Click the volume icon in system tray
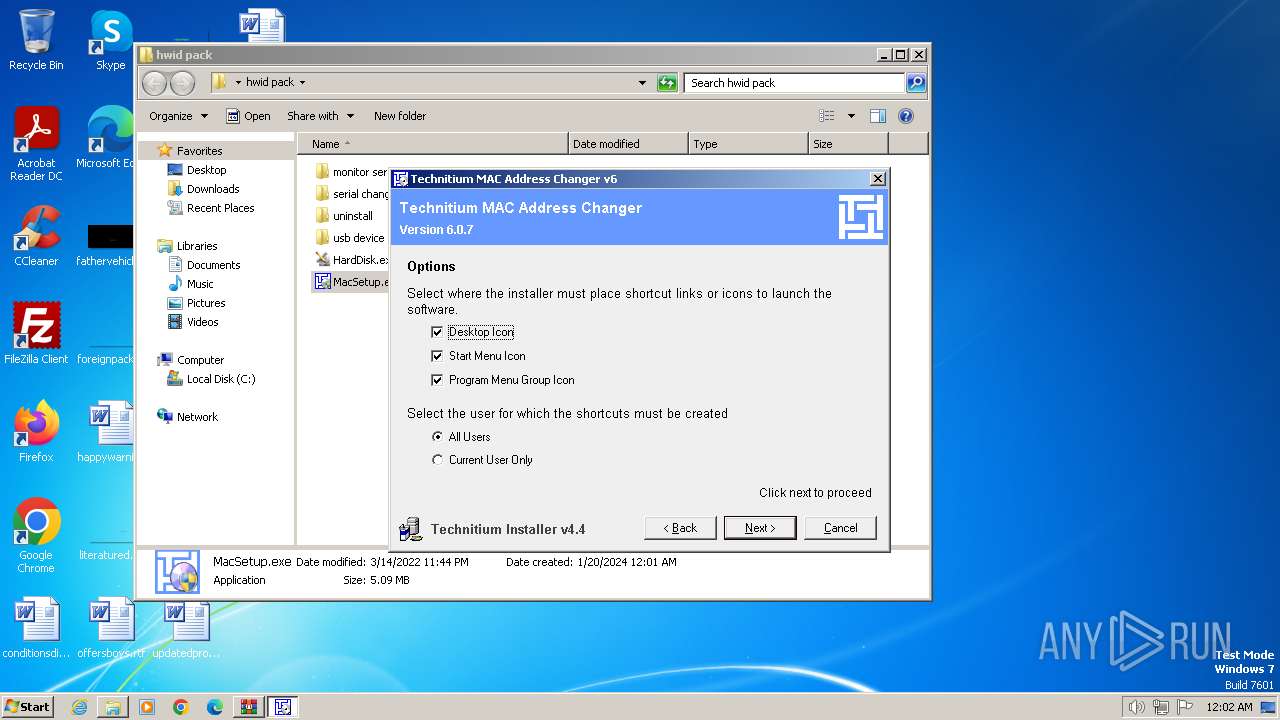This screenshot has height=720, width=1280. click(x=1137, y=707)
